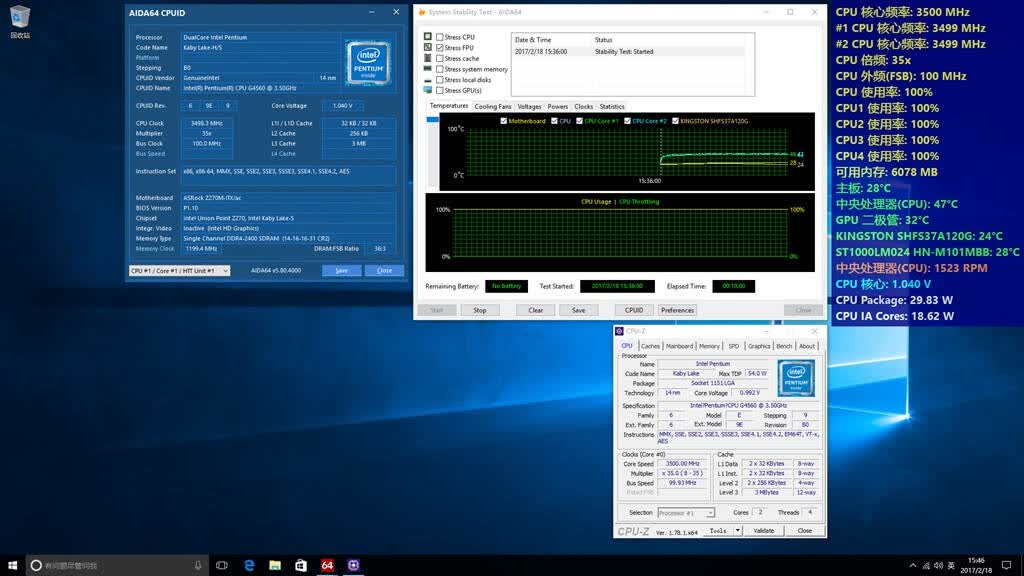This screenshot has height=576, width=1024.
Task: Launch Microsoft Edge from the taskbar
Action: 249,565
